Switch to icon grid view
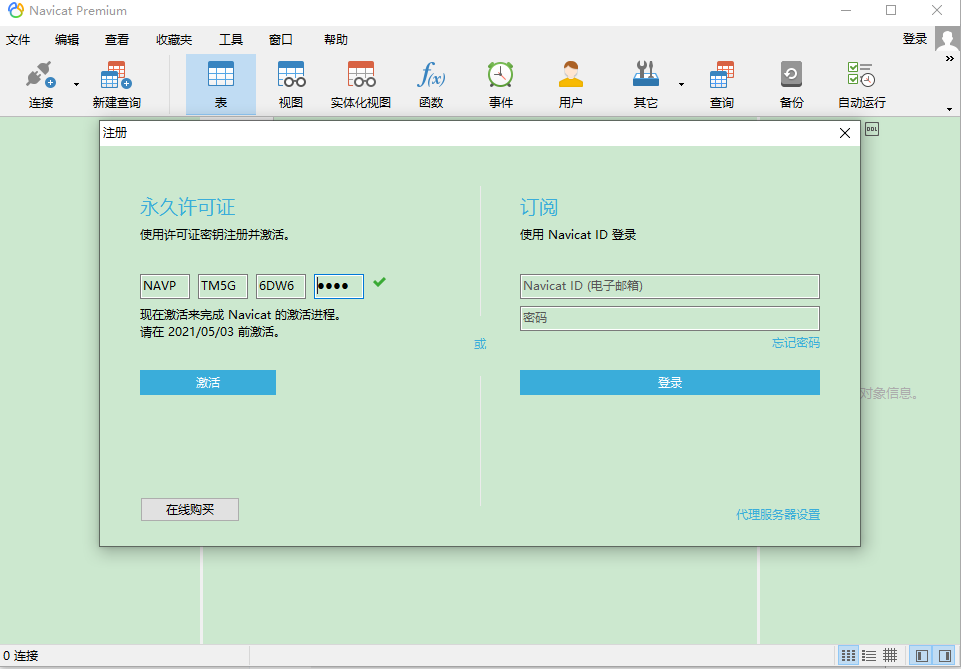Image resolution: width=961 pixels, height=669 pixels. 848,656
